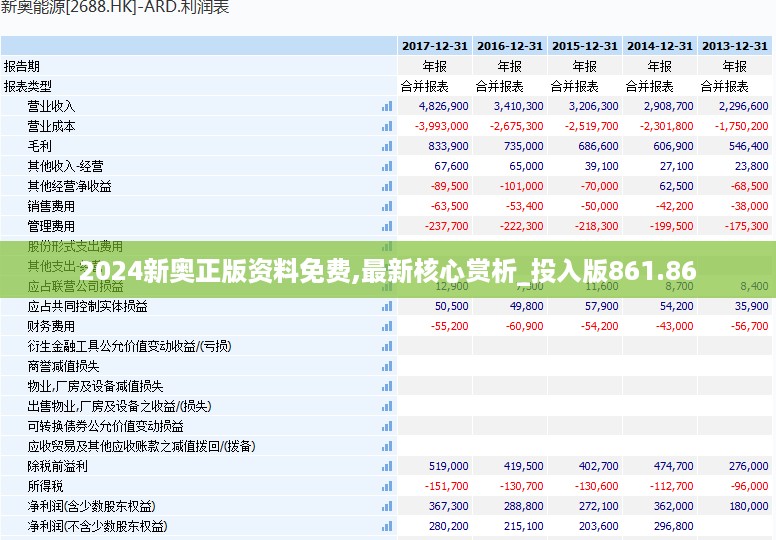The width and height of the screenshot is (776, 540).
Task: Click net profit value 367,300
Action: point(448,506)
